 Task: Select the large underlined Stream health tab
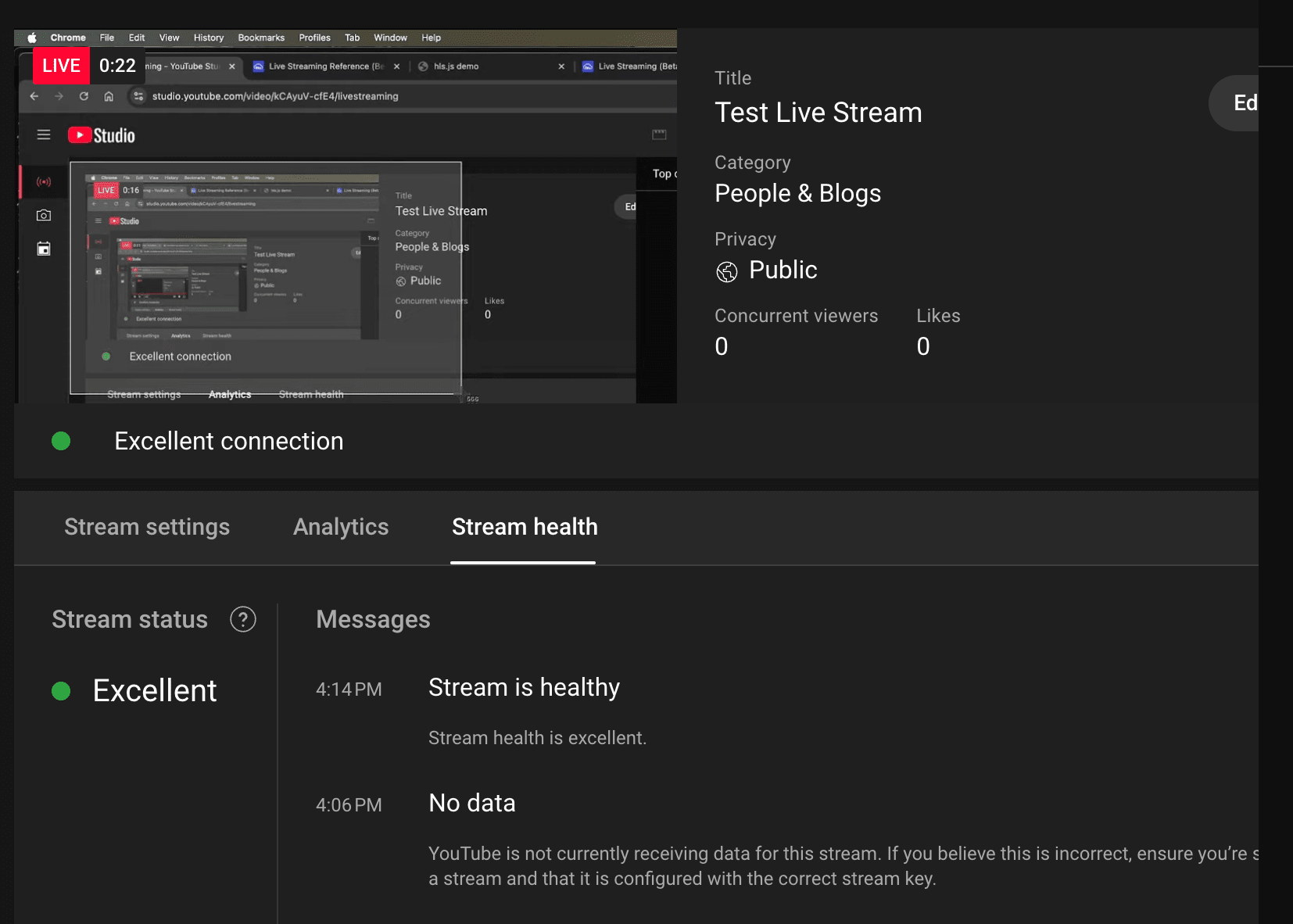pos(525,527)
